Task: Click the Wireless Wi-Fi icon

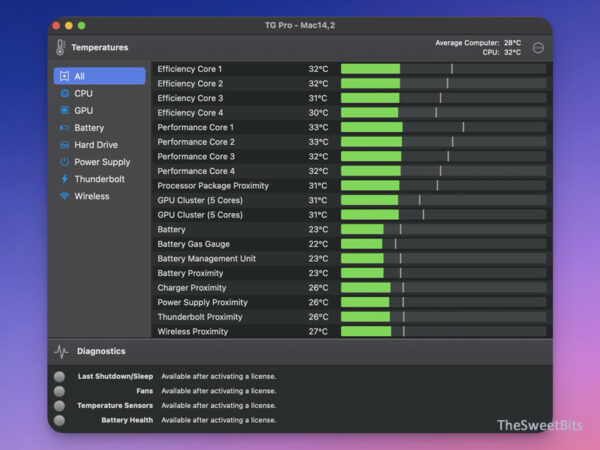Action: click(64, 196)
